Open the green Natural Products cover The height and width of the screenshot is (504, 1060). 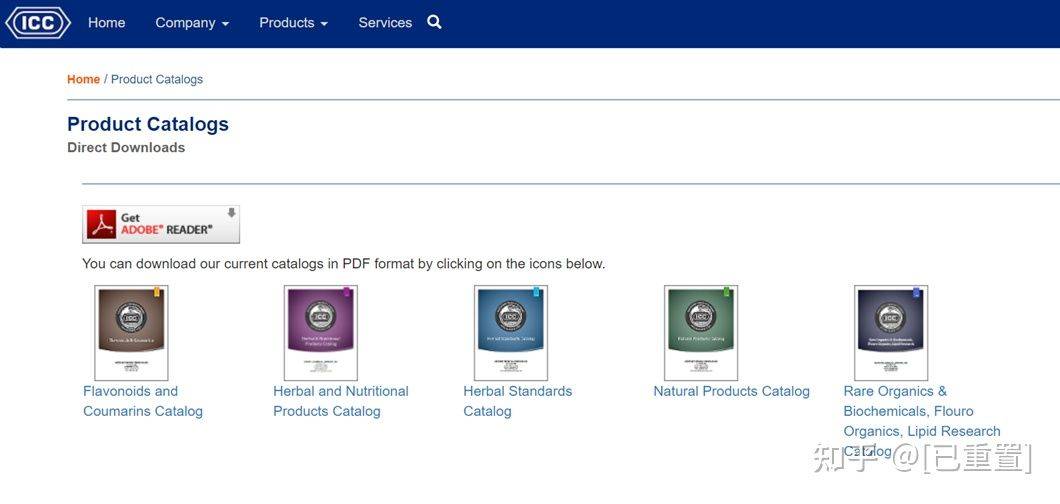[701, 333]
